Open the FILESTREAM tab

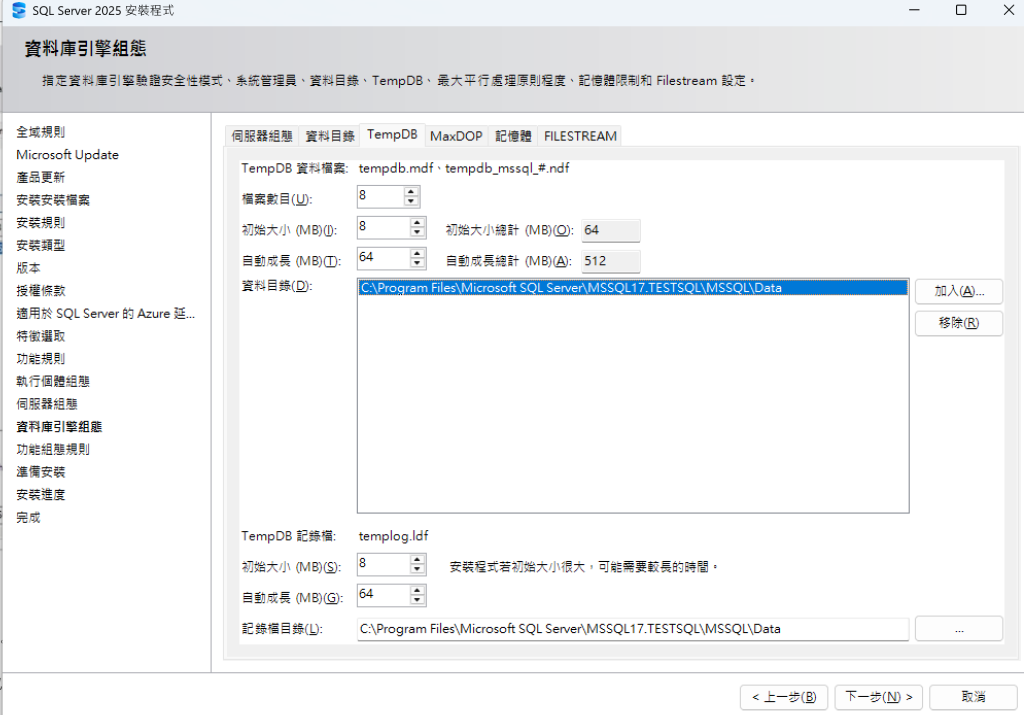click(x=580, y=136)
